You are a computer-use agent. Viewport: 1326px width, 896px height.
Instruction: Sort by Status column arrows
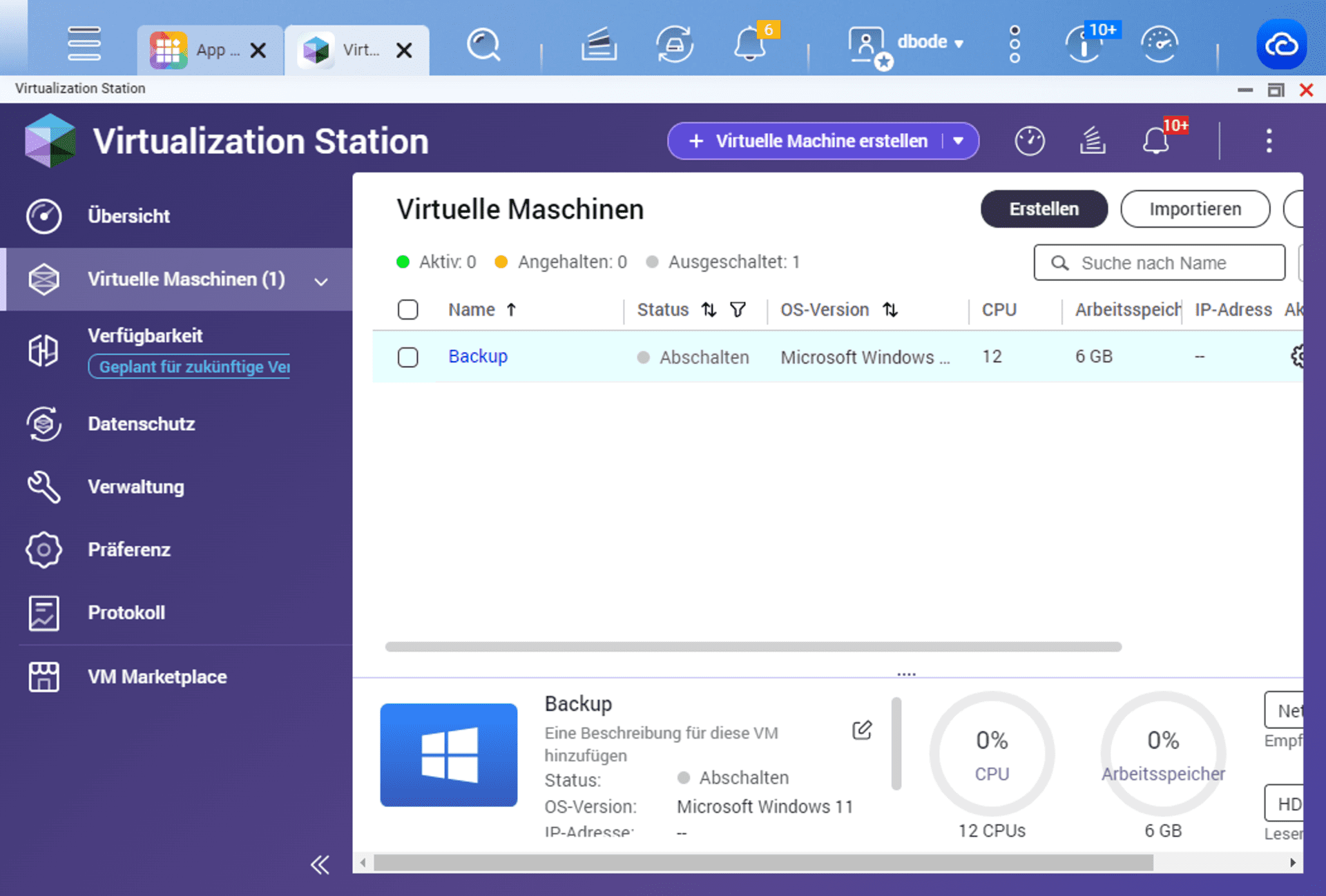tap(709, 310)
